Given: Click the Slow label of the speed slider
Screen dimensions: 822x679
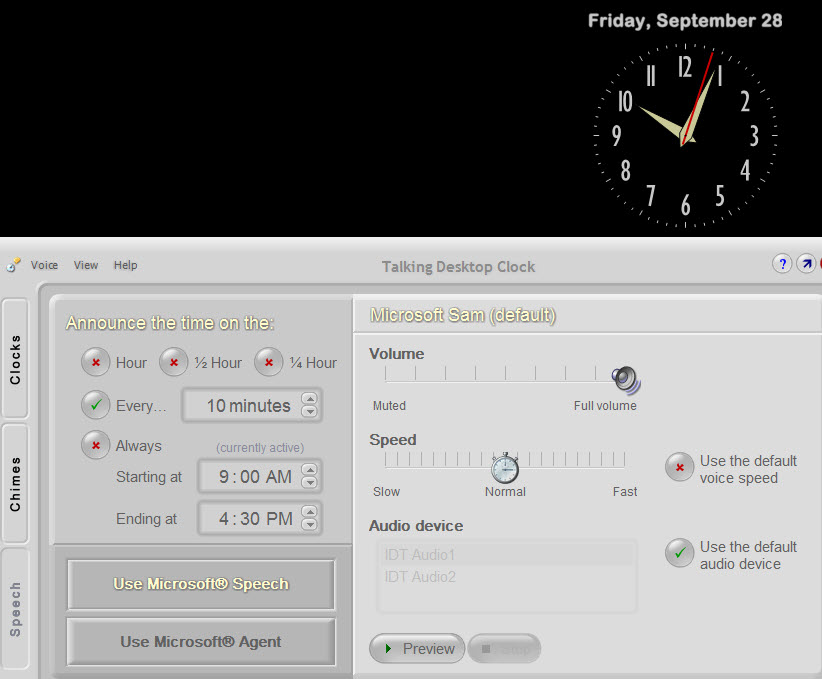Looking at the screenshot, I should pos(386,491).
